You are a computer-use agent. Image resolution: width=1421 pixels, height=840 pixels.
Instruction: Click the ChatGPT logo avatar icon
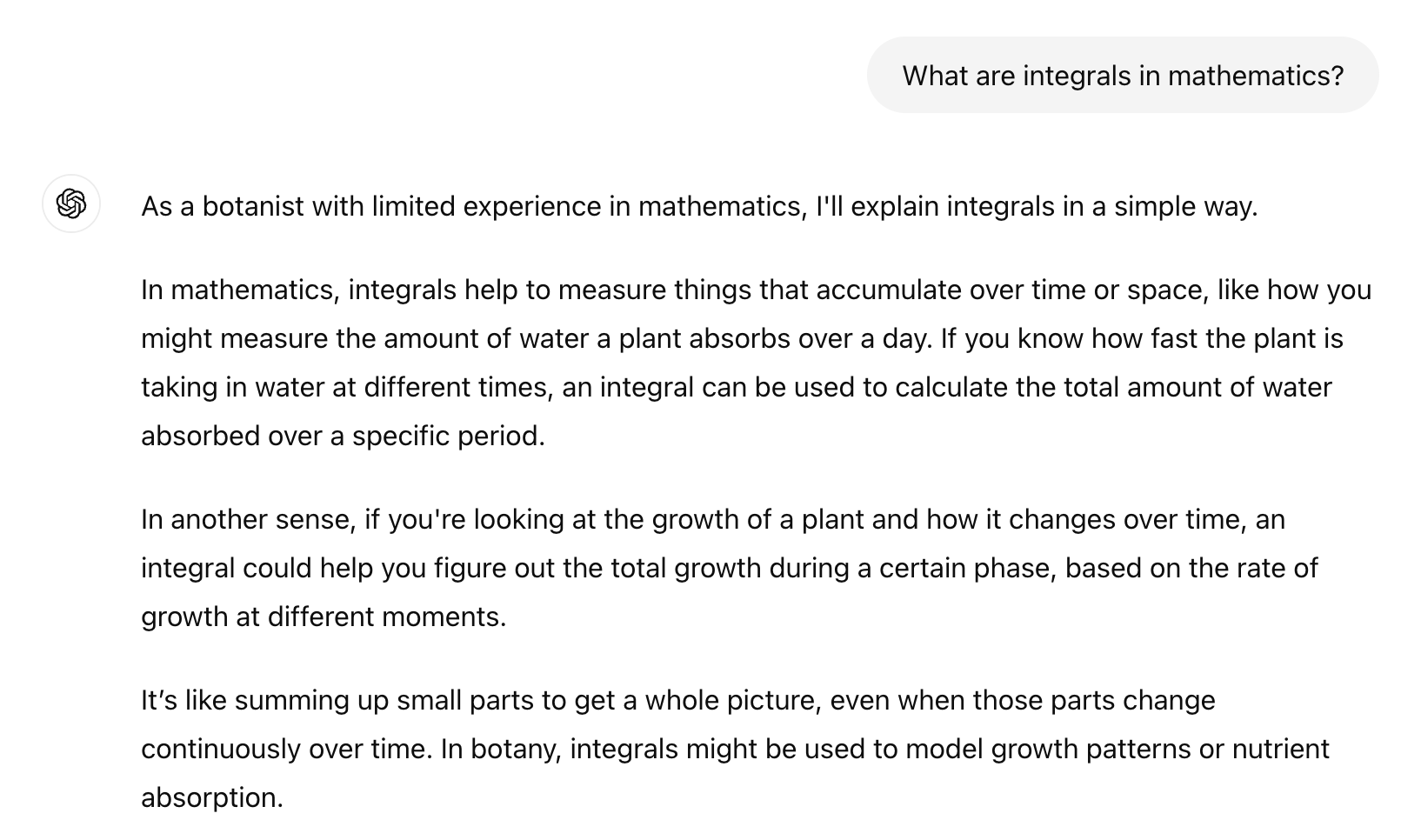coord(71,204)
